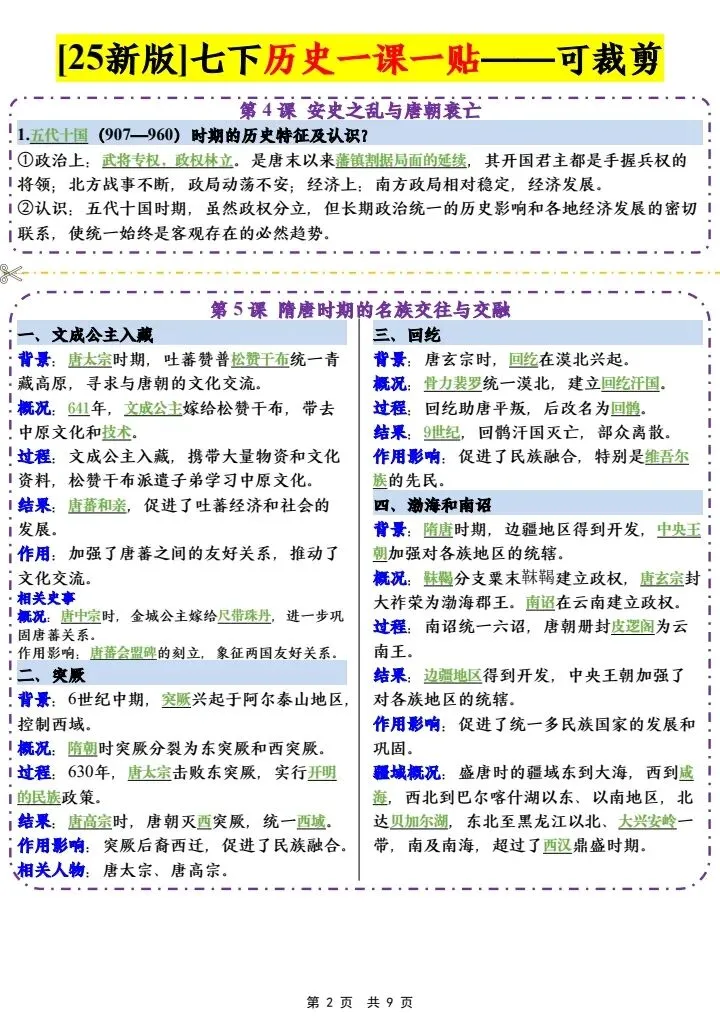Click the scissors cut-line icon
The height and width of the screenshot is (1020, 720).
(11, 274)
